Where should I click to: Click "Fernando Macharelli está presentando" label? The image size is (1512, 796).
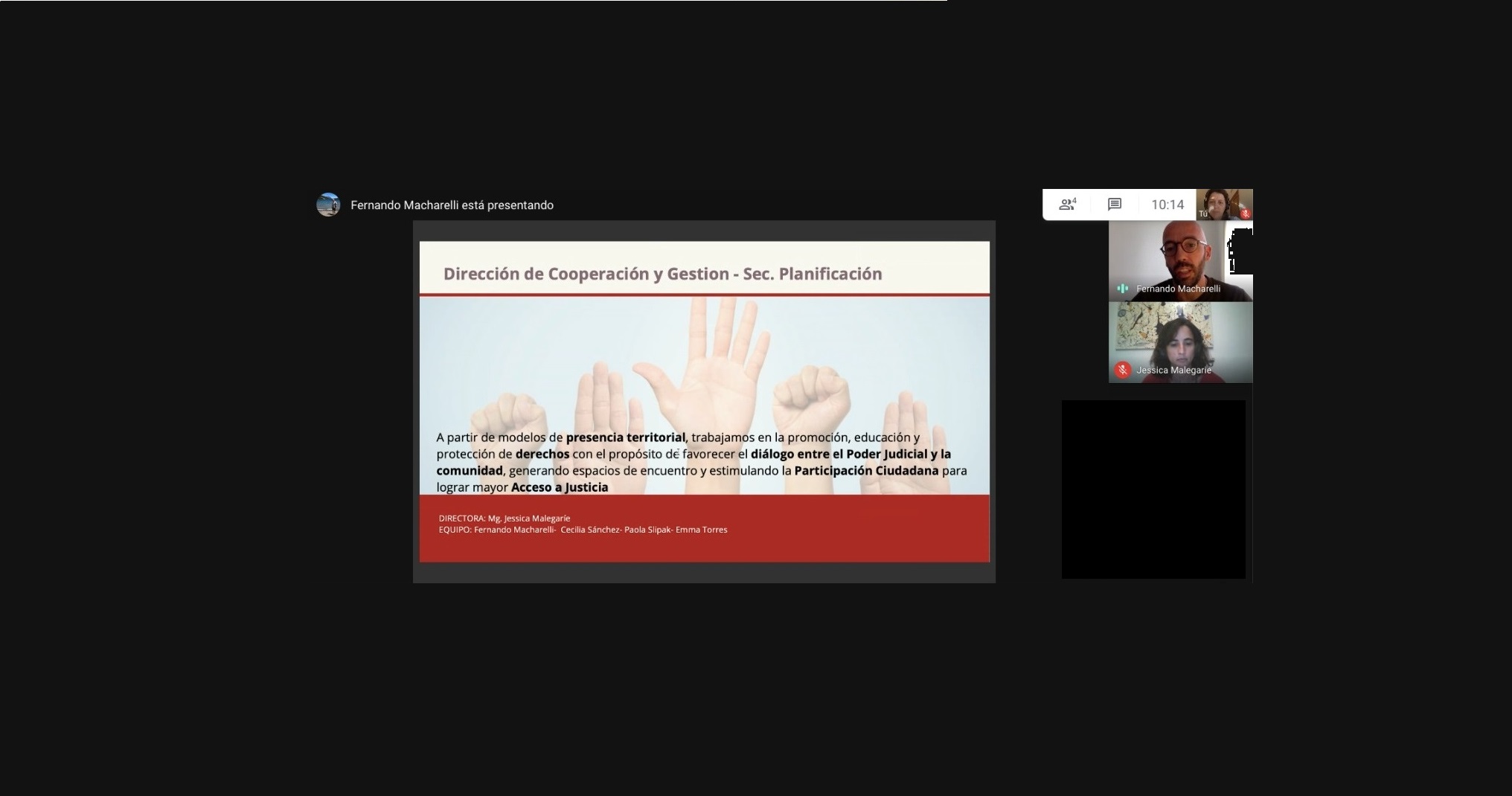tap(452, 205)
